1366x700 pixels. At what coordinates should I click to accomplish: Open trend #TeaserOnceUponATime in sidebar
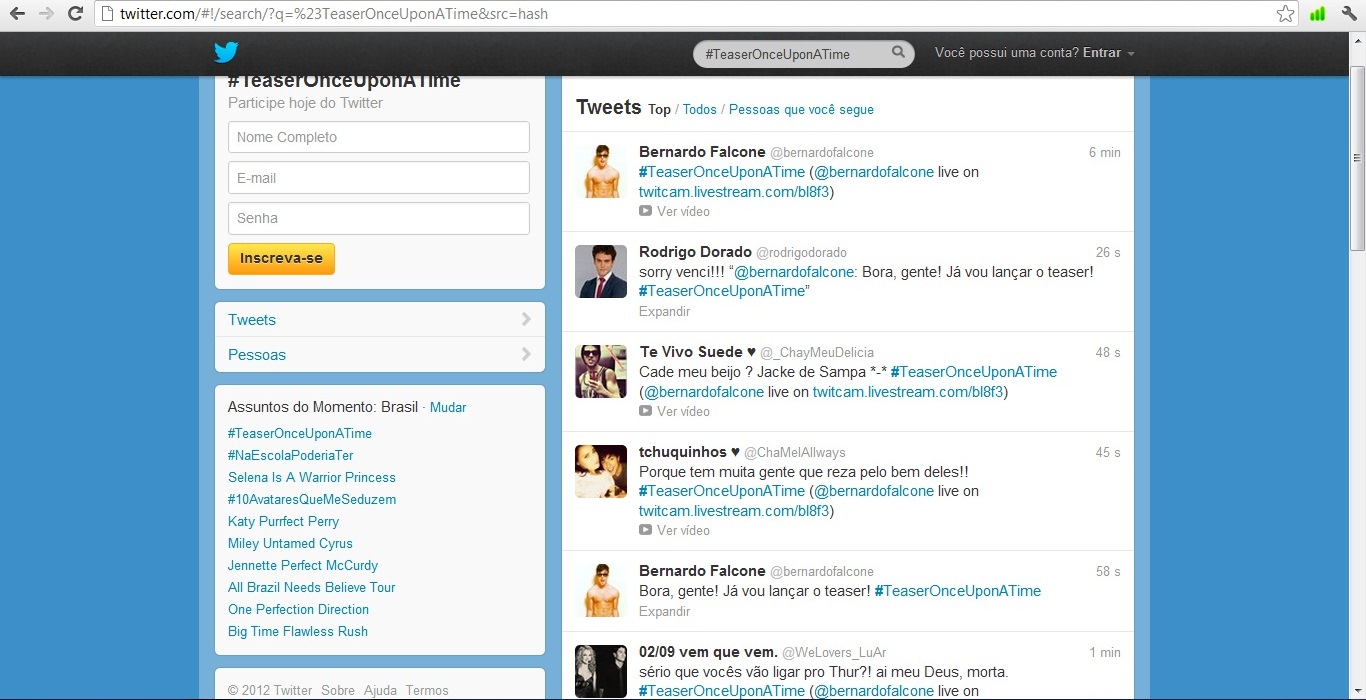point(300,433)
